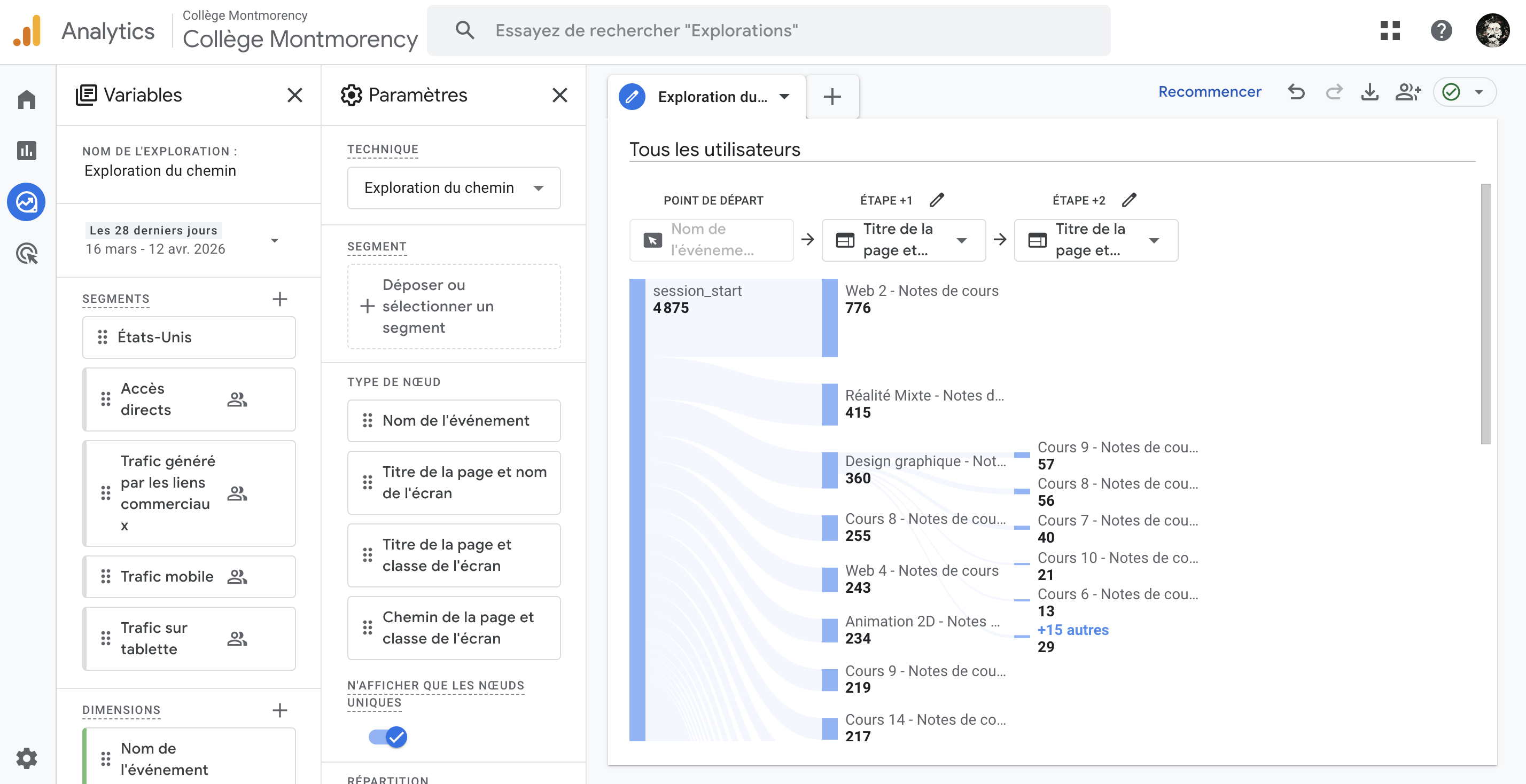
Task: Download the exploration via export icon
Action: pyautogui.click(x=1369, y=92)
